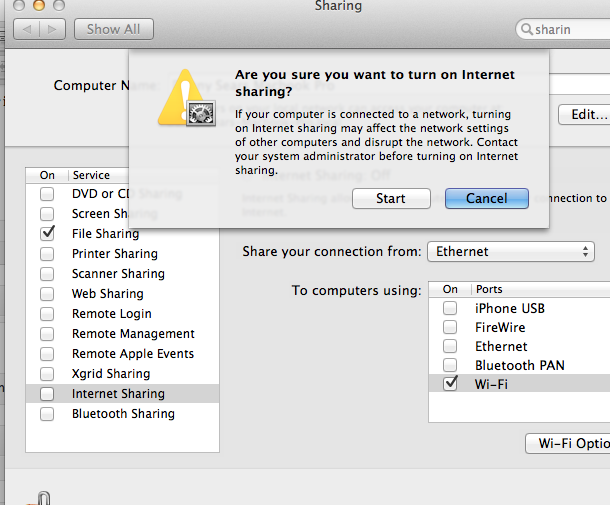This screenshot has height=505, width=610.
Task: Click the yellow minimize window button
Action: [x=39, y=5]
